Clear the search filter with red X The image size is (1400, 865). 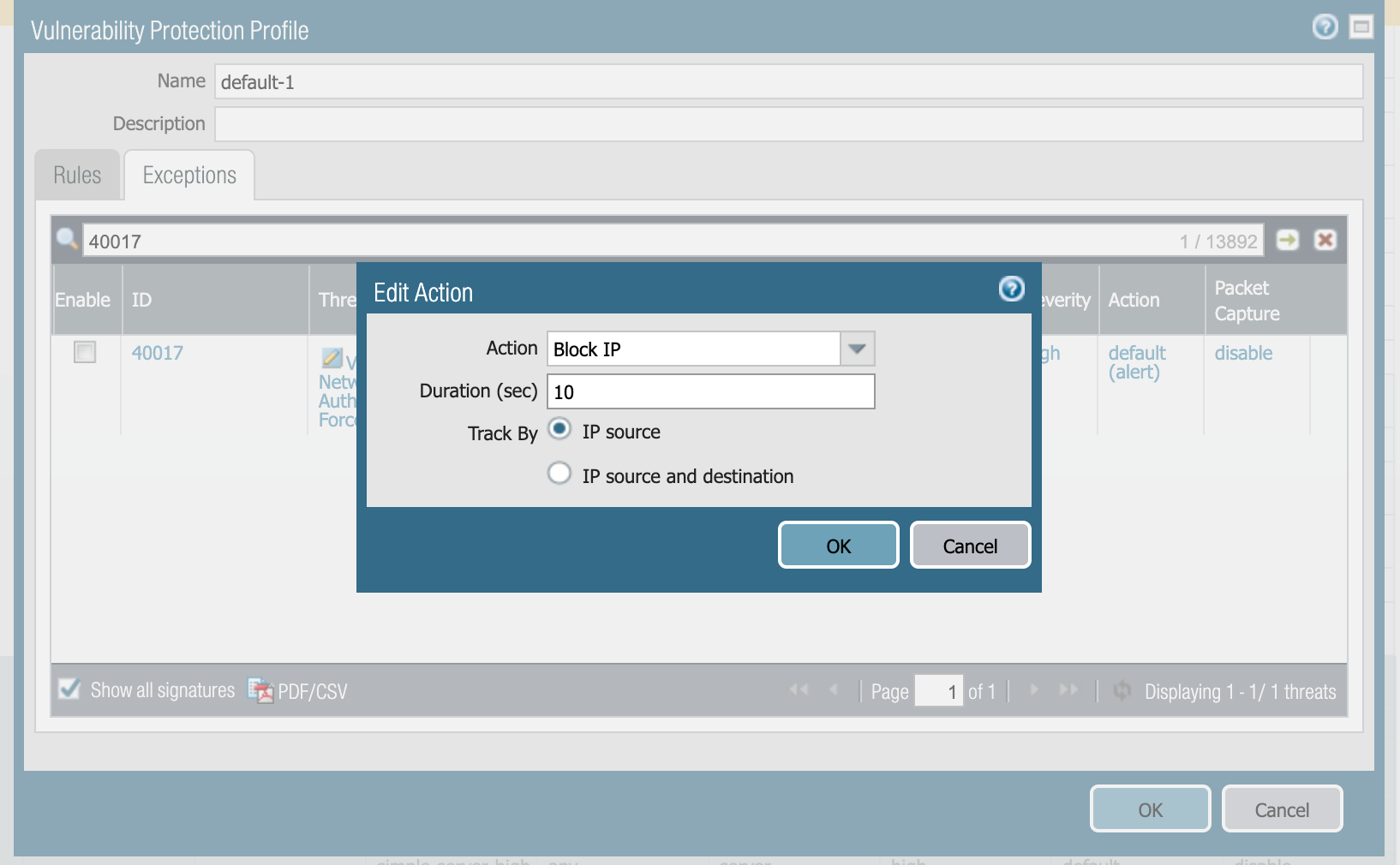click(1325, 240)
